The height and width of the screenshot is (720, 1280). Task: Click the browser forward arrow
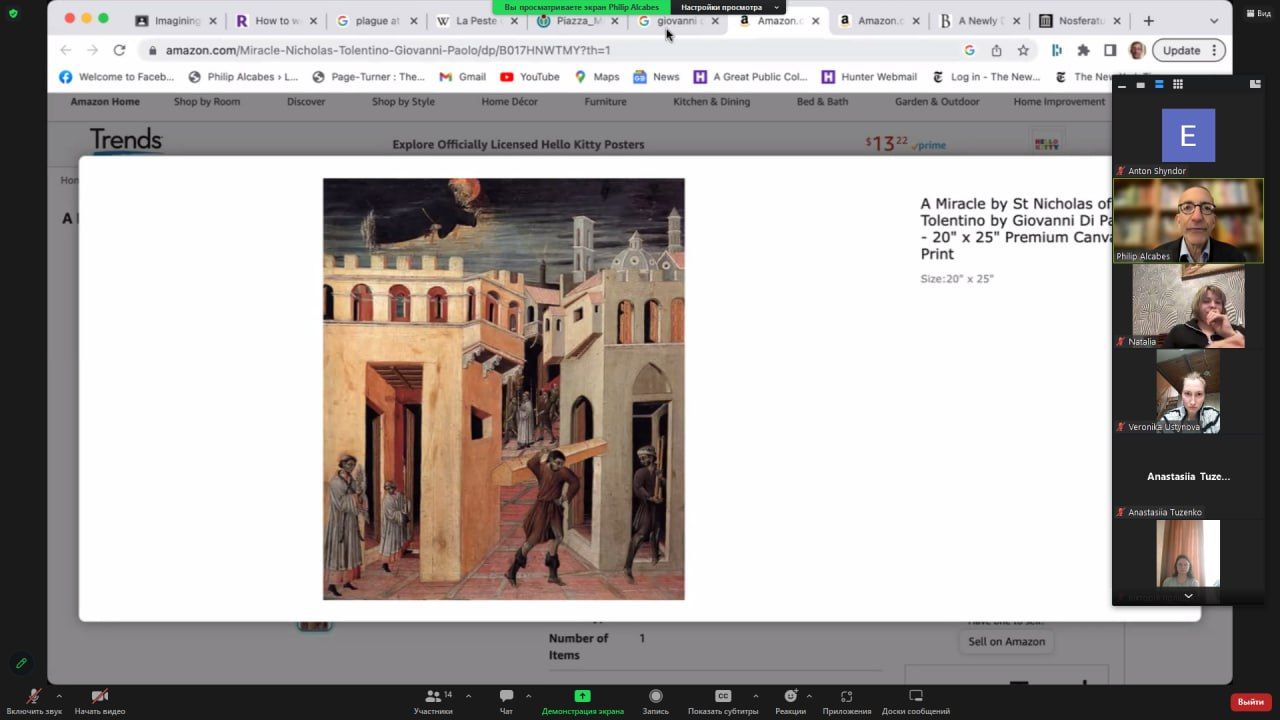pyautogui.click(x=92, y=50)
